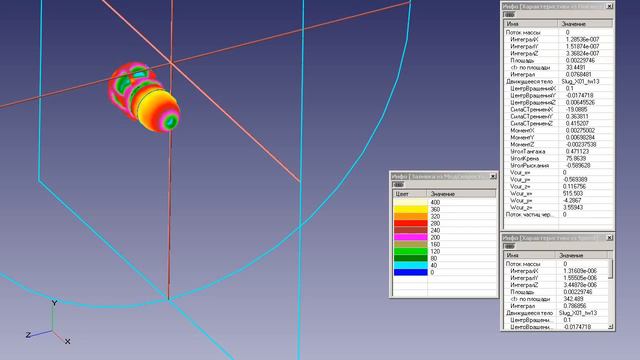This screenshot has width=640, height=360.
Task: Select the 'Vour_z=' value 0.116756
Action: point(575,187)
